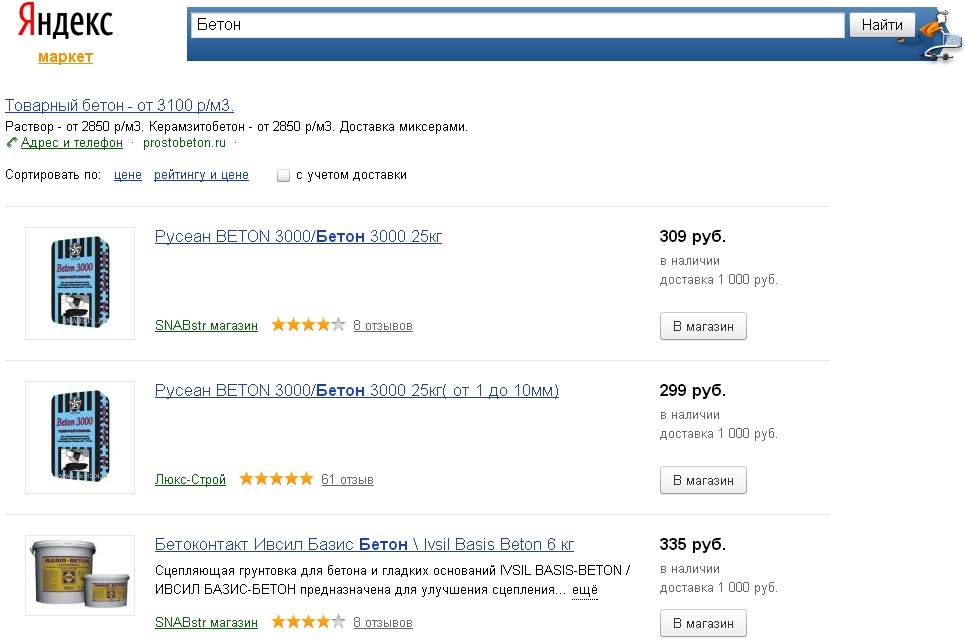Sort results by цене
Viewport: 965px width, 644px height.
[128, 175]
